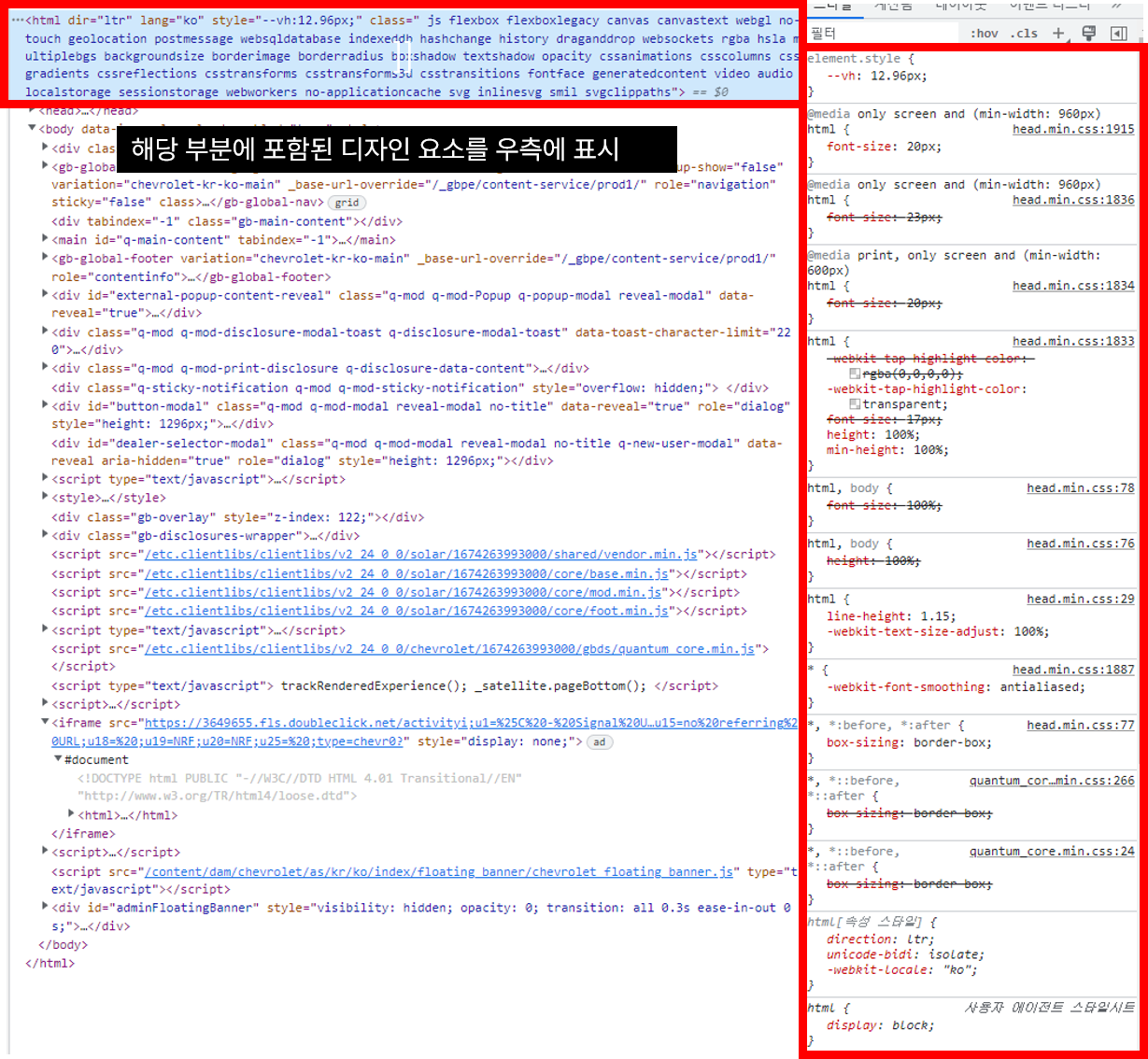Open head.min.css:77 source link
This screenshot has height=1059, width=1148.
(x=1081, y=726)
